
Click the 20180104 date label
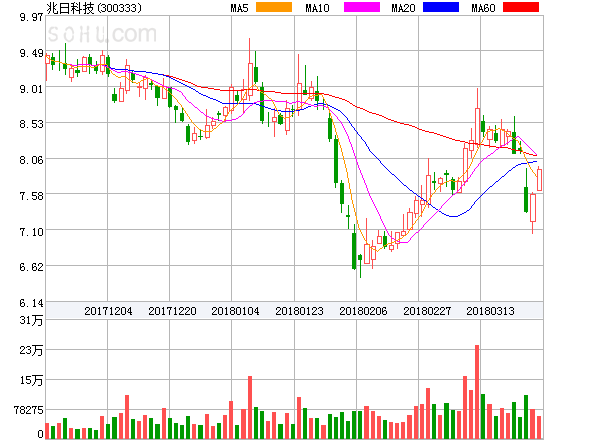[235, 311]
